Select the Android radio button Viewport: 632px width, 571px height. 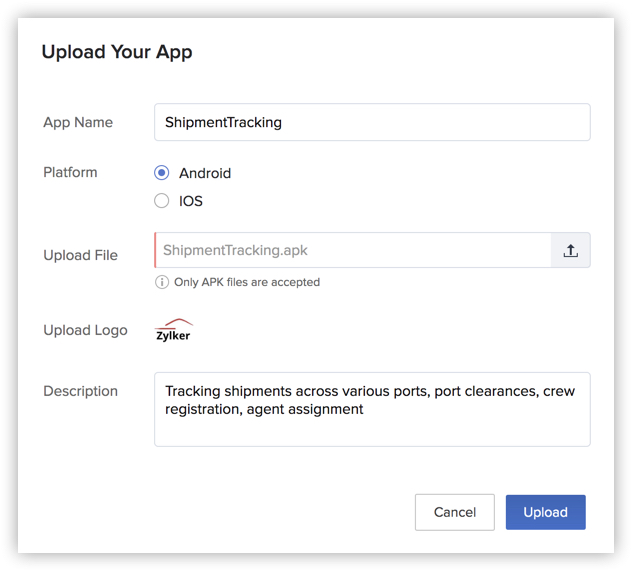pyautogui.click(x=162, y=173)
